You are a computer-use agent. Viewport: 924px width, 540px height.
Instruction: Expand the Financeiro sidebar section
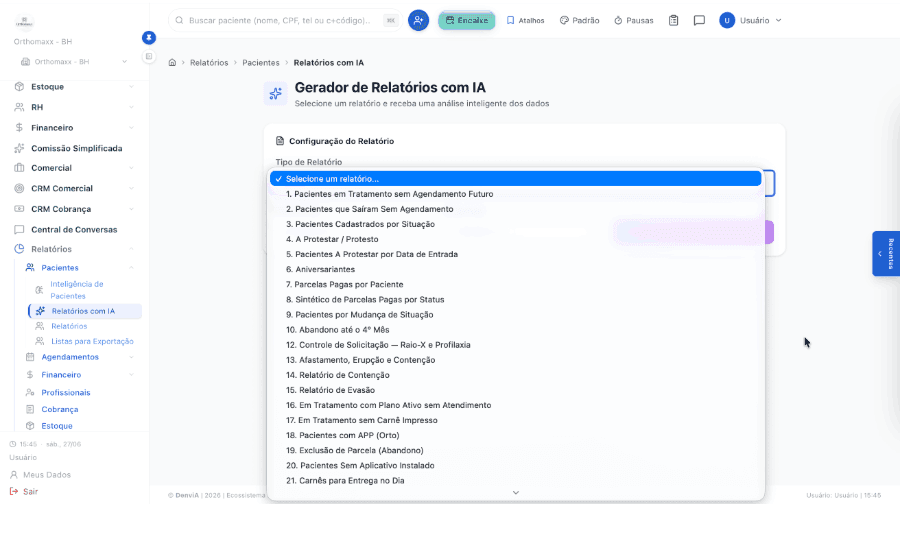click(x=74, y=127)
